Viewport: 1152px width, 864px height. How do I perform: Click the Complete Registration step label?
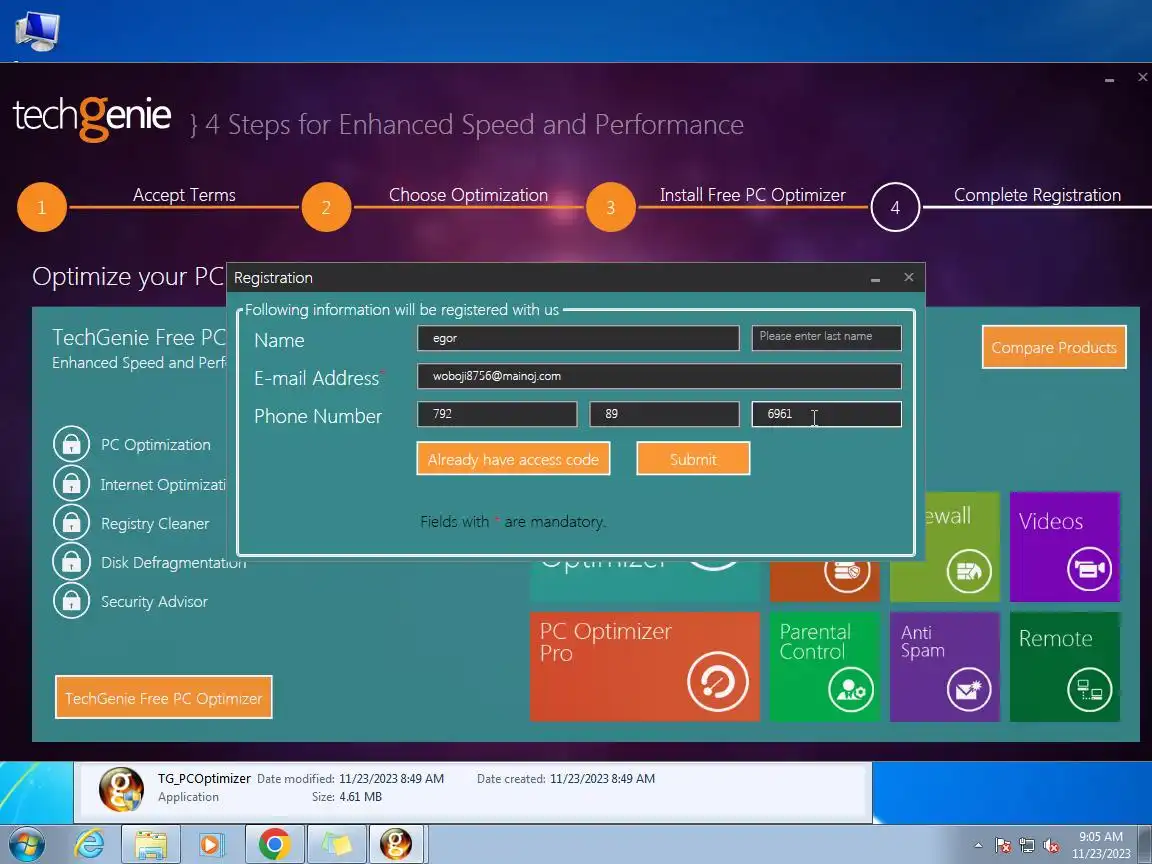tap(1037, 195)
